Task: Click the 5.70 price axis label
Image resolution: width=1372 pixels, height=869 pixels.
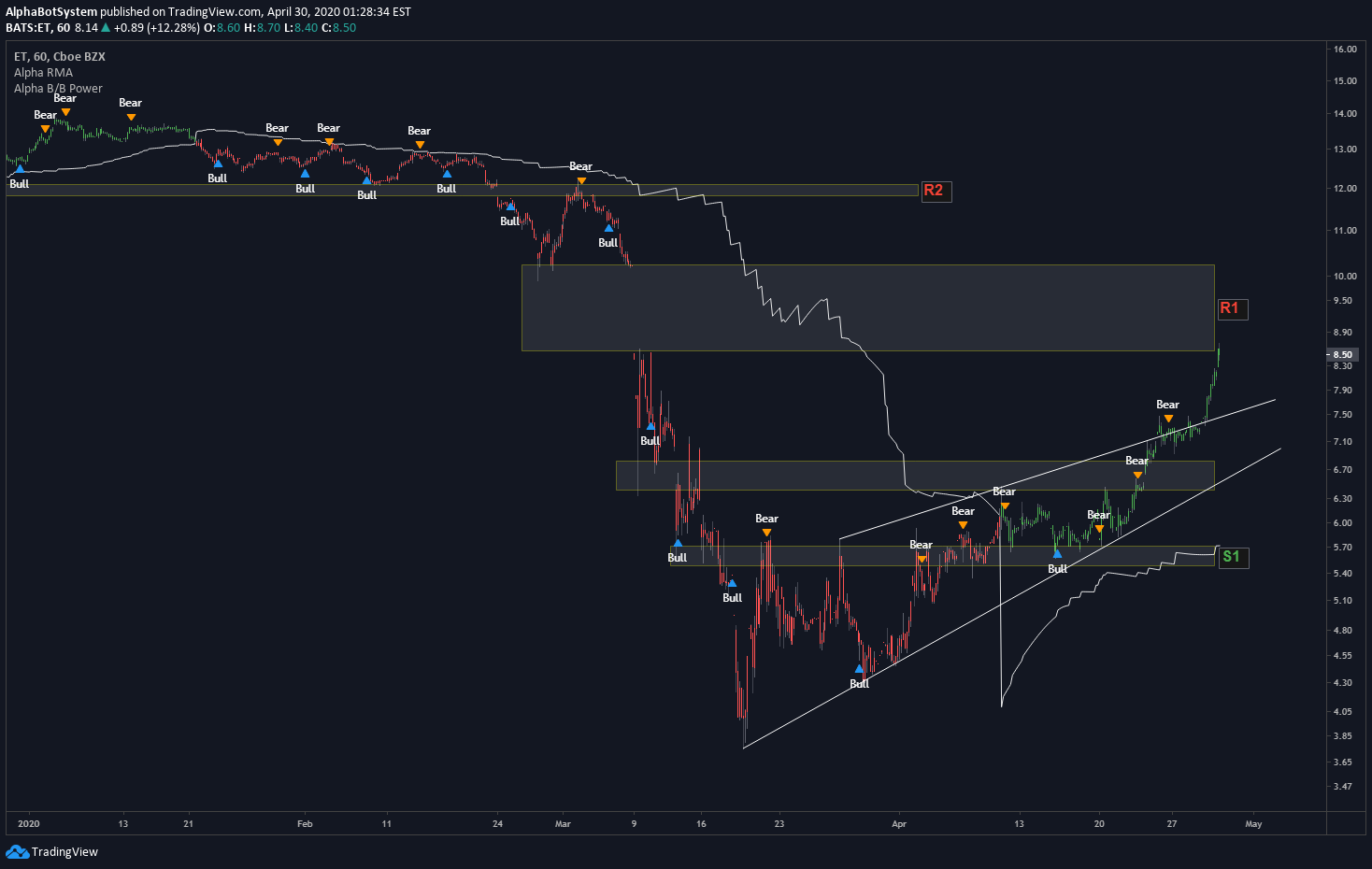Action: tap(1343, 548)
